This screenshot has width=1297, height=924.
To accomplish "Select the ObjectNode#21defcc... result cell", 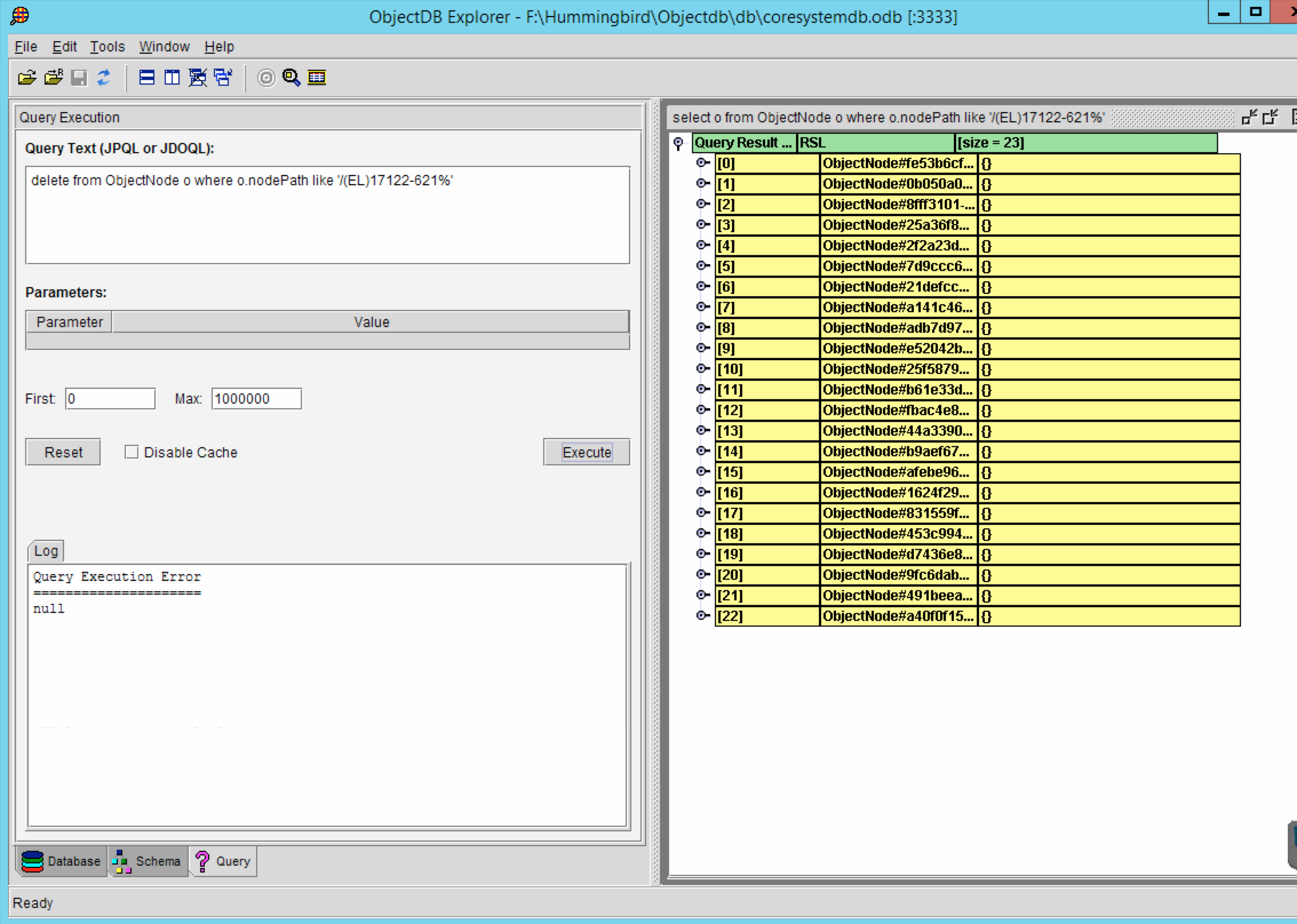I will (898, 287).
